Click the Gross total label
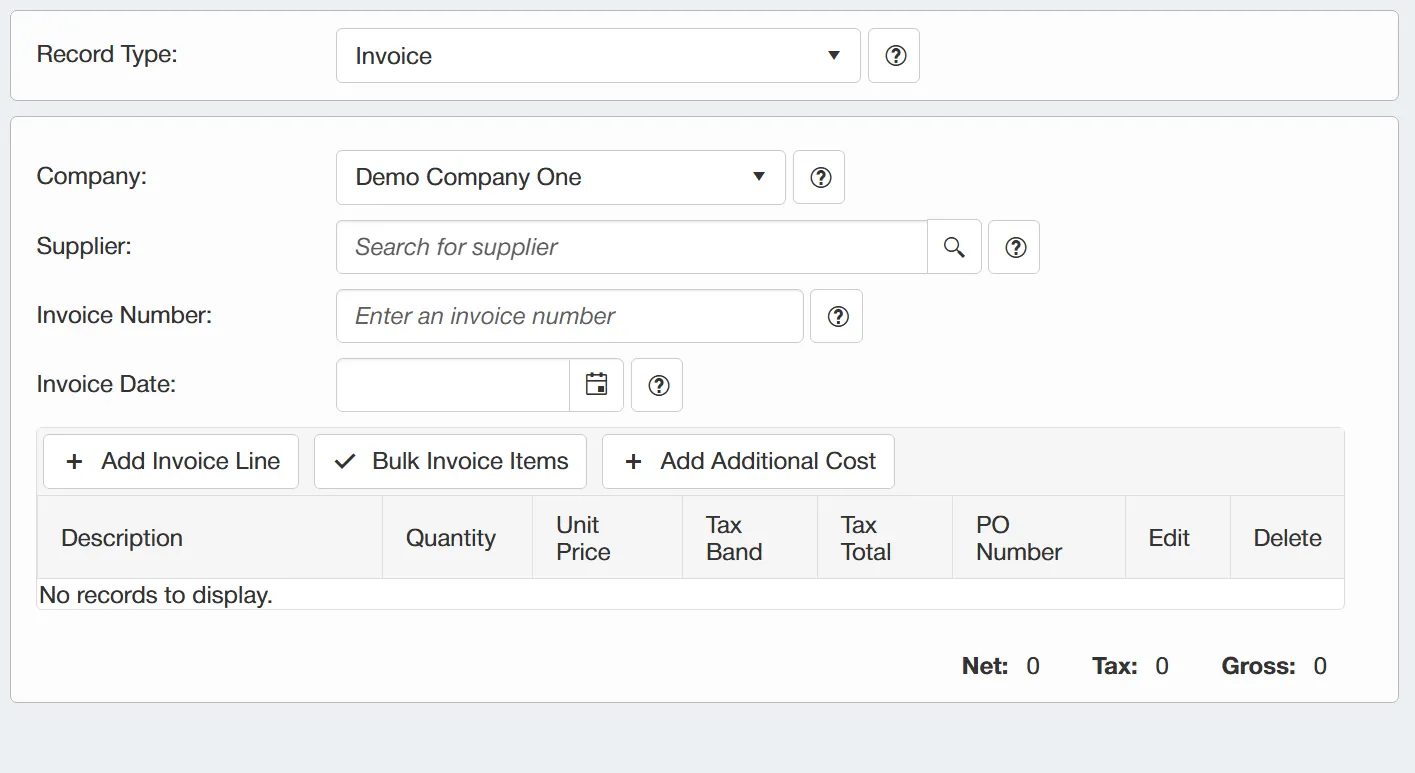The height and width of the screenshot is (773, 1415). (x=1259, y=666)
